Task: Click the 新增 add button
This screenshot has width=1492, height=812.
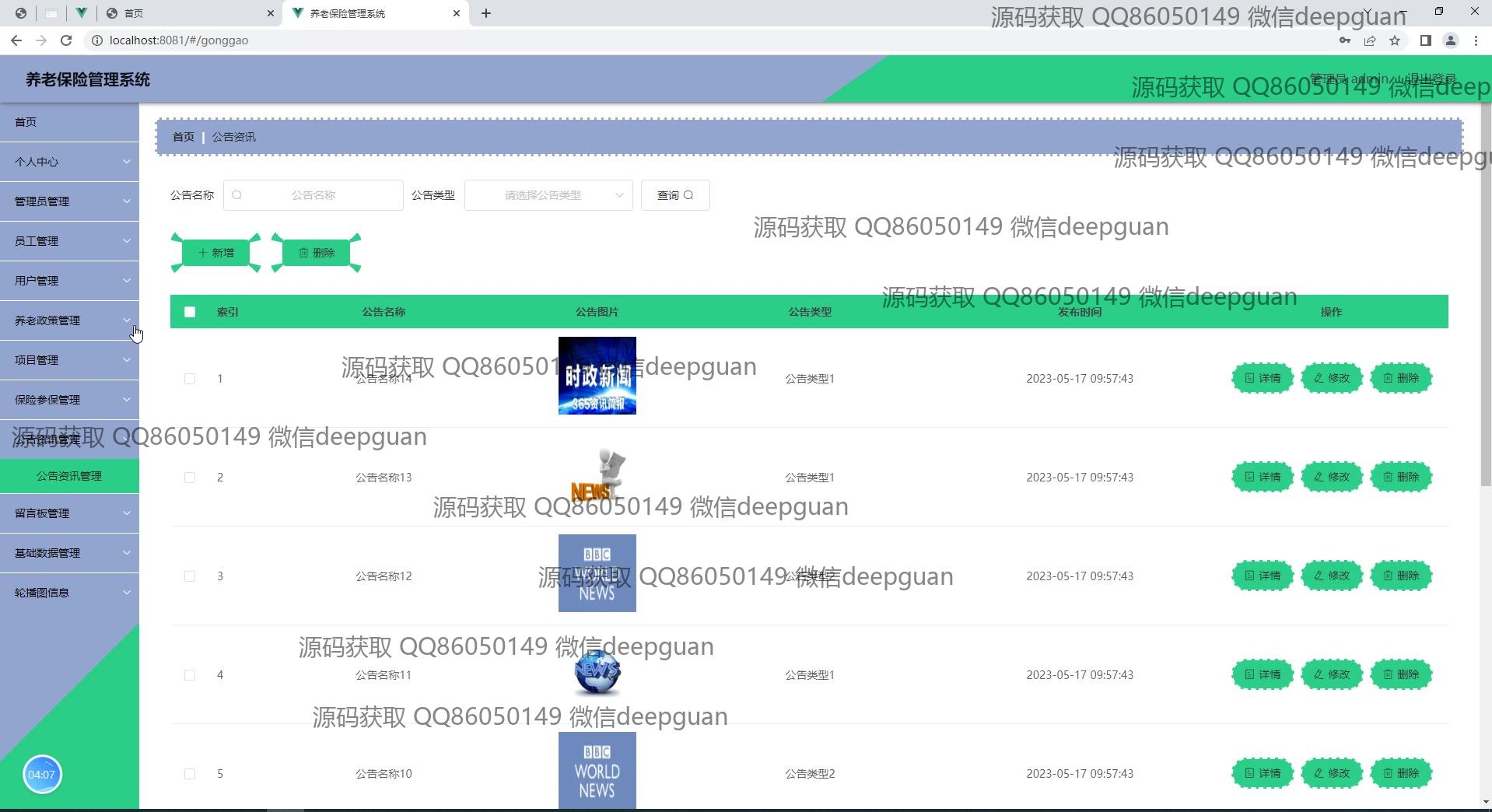Action: pyautogui.click(x=216, y=253)
